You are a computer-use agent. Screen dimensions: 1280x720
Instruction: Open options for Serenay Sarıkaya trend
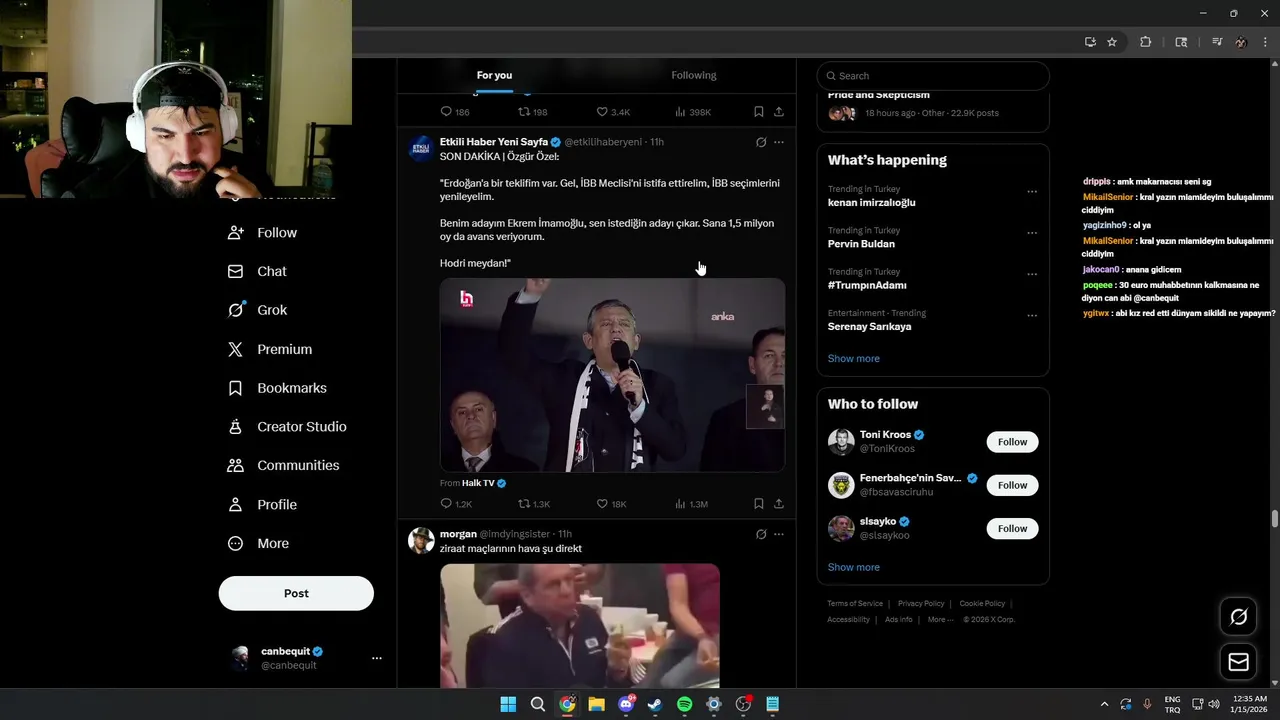(x=1032, y=316)
